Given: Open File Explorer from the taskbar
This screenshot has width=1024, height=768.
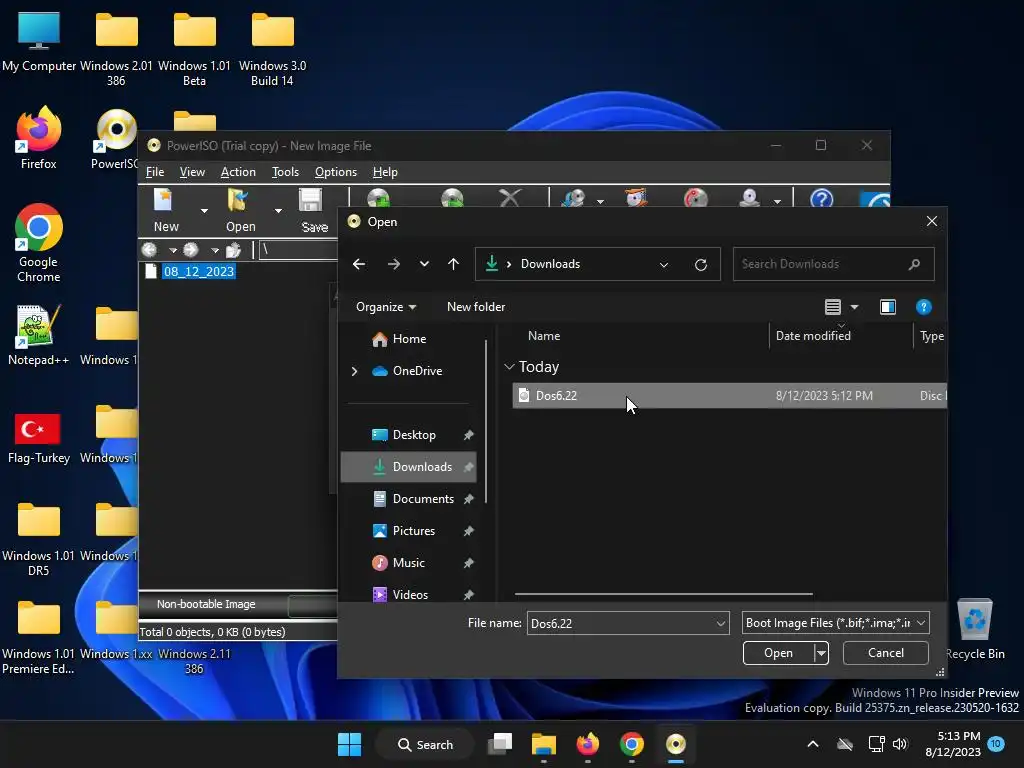Looking at the screenshot, I should (x=543, y=744).
